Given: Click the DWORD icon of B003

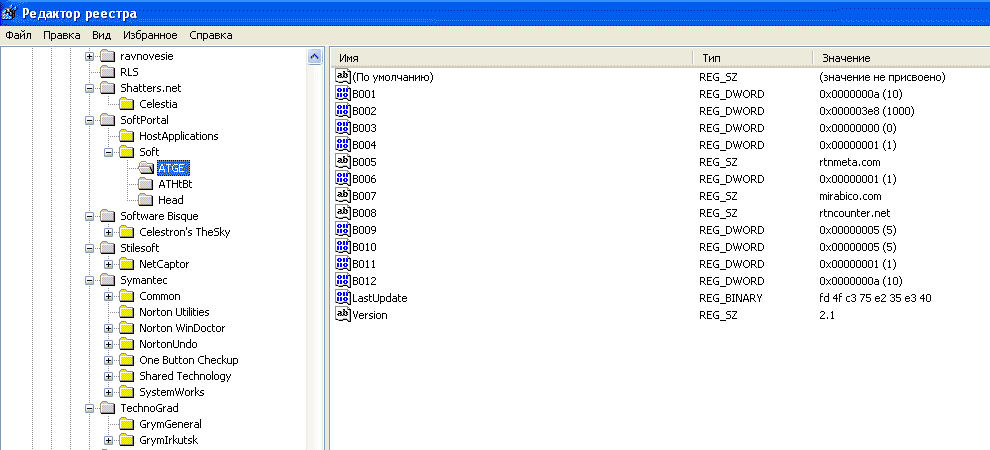Looking at the screenshot, I should 343,128.
